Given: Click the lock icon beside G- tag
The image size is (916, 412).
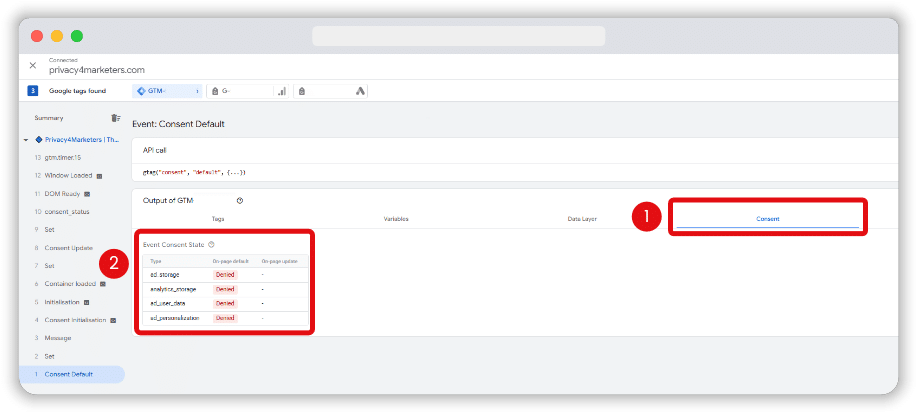Looking at the screenshot, I should click(215, 91).
